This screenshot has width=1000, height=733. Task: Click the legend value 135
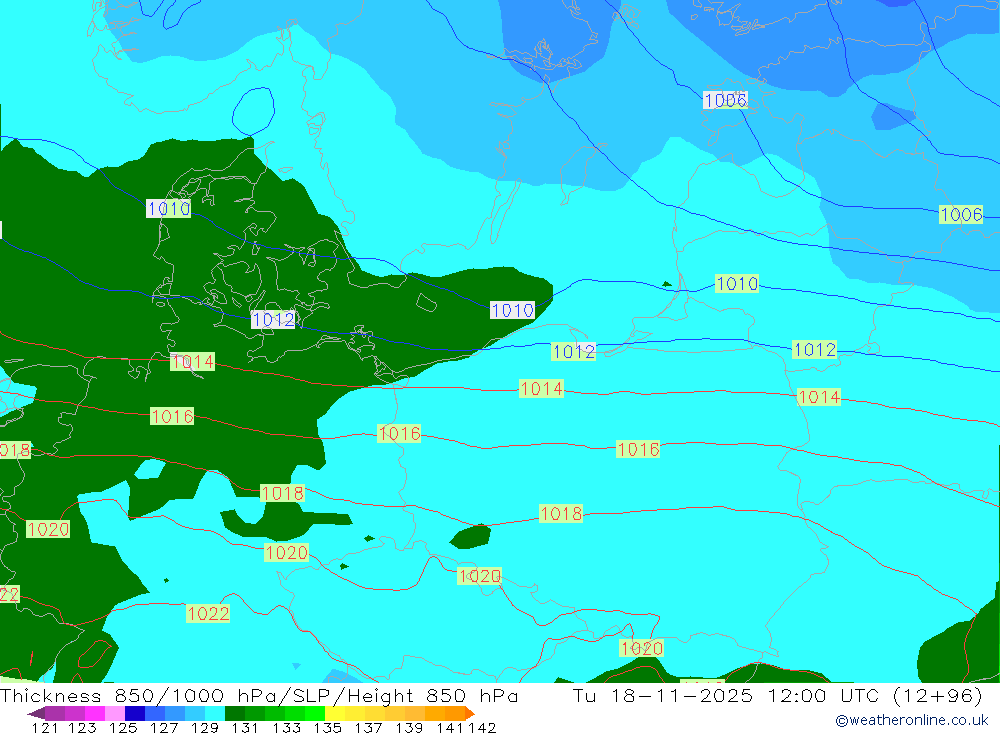[x=327, y=728]
